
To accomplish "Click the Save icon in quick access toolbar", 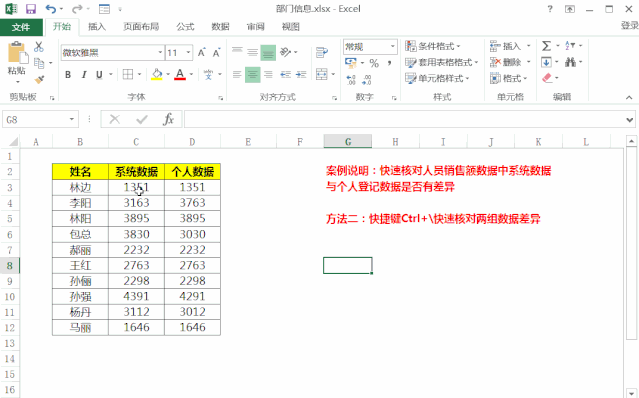I will pos(31,9).
